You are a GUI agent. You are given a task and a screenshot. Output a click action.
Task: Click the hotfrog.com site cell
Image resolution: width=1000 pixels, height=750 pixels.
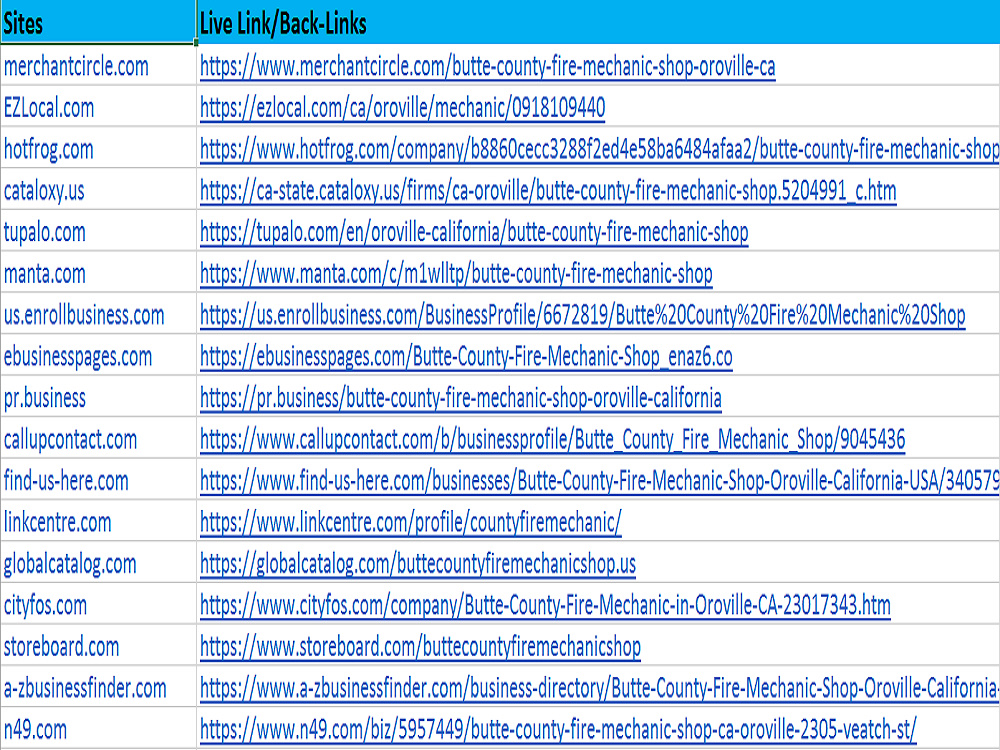click(98, 148)
